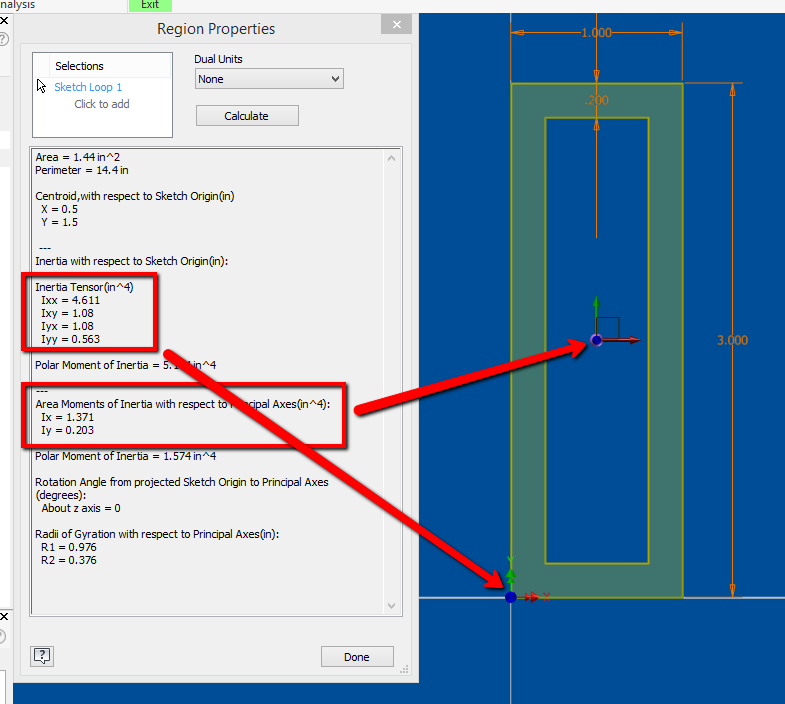Click the 'About z axis = 0' line
The height and width of the screenshot is (704, 785).
click(81, 509)
